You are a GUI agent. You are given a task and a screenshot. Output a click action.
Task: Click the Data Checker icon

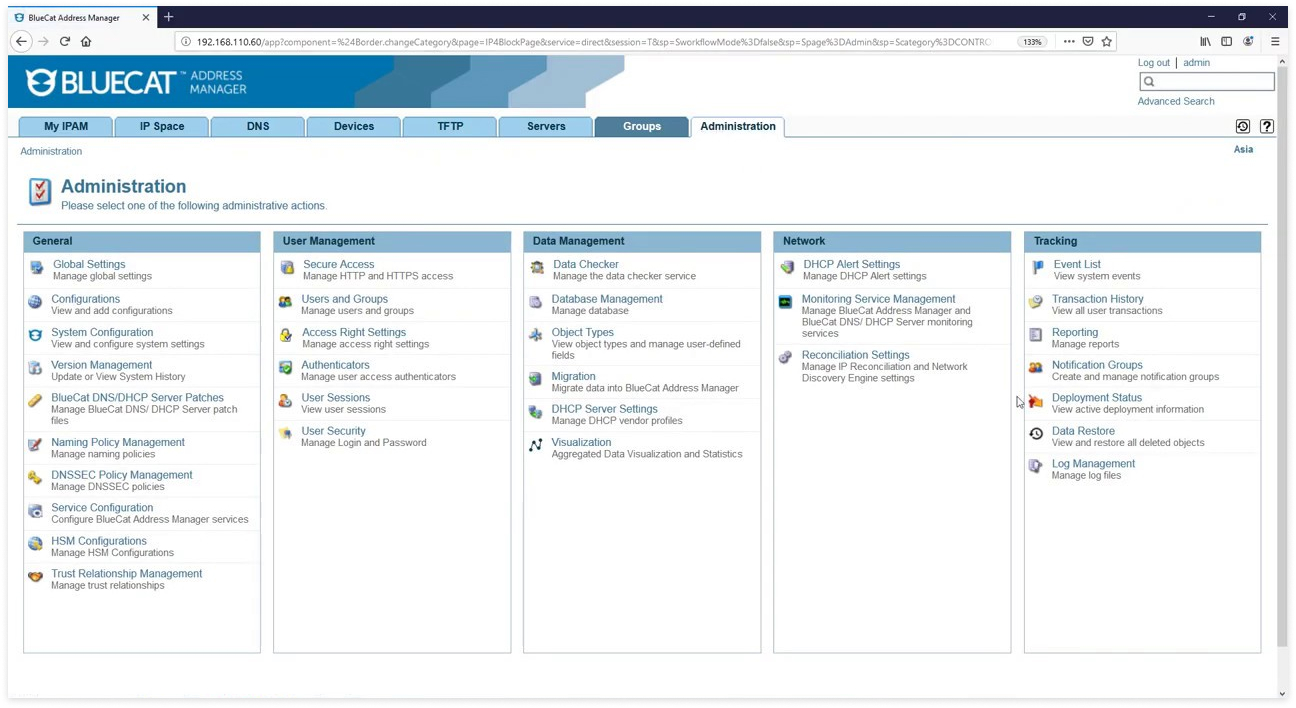pos(537,268)
